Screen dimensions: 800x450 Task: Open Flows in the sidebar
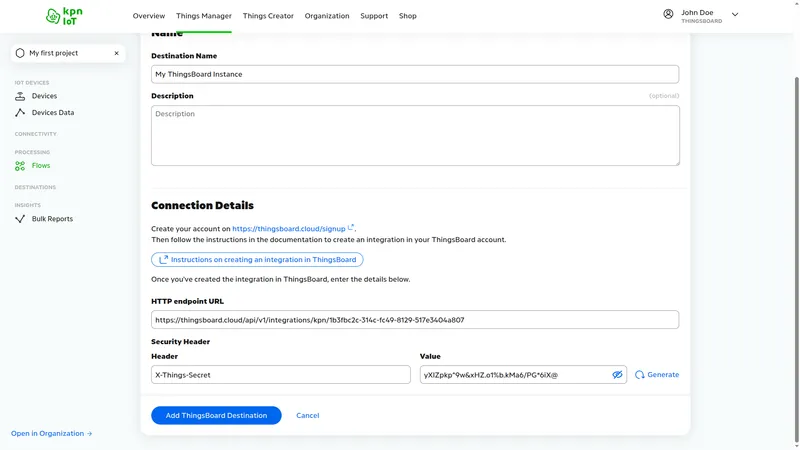(41, 166)
